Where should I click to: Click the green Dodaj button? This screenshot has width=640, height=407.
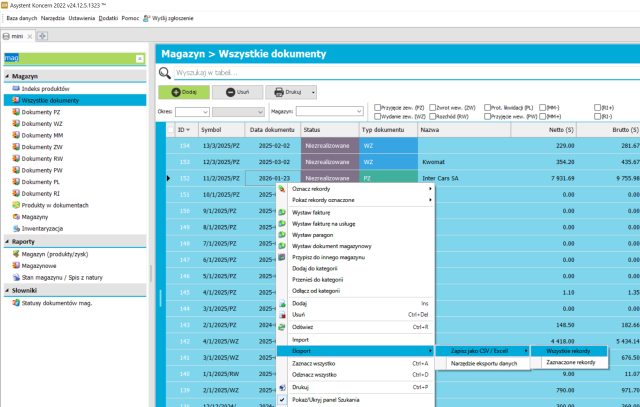(184, 92)
